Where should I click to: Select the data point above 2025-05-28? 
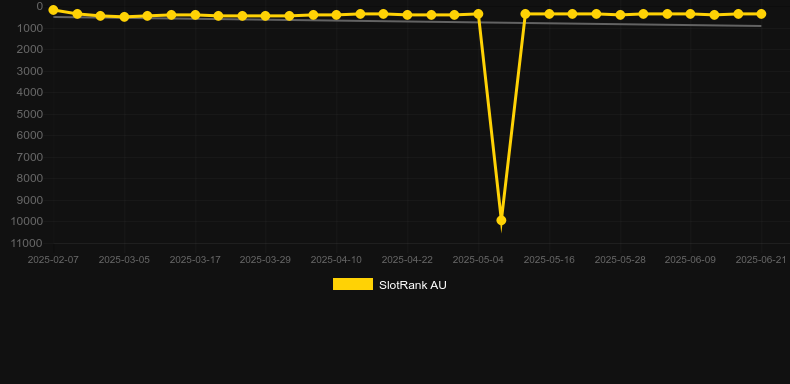tap(620, 15)
